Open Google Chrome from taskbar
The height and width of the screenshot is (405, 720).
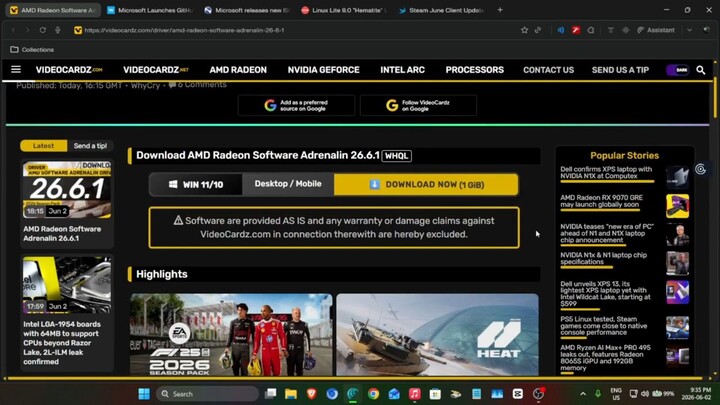373,394
